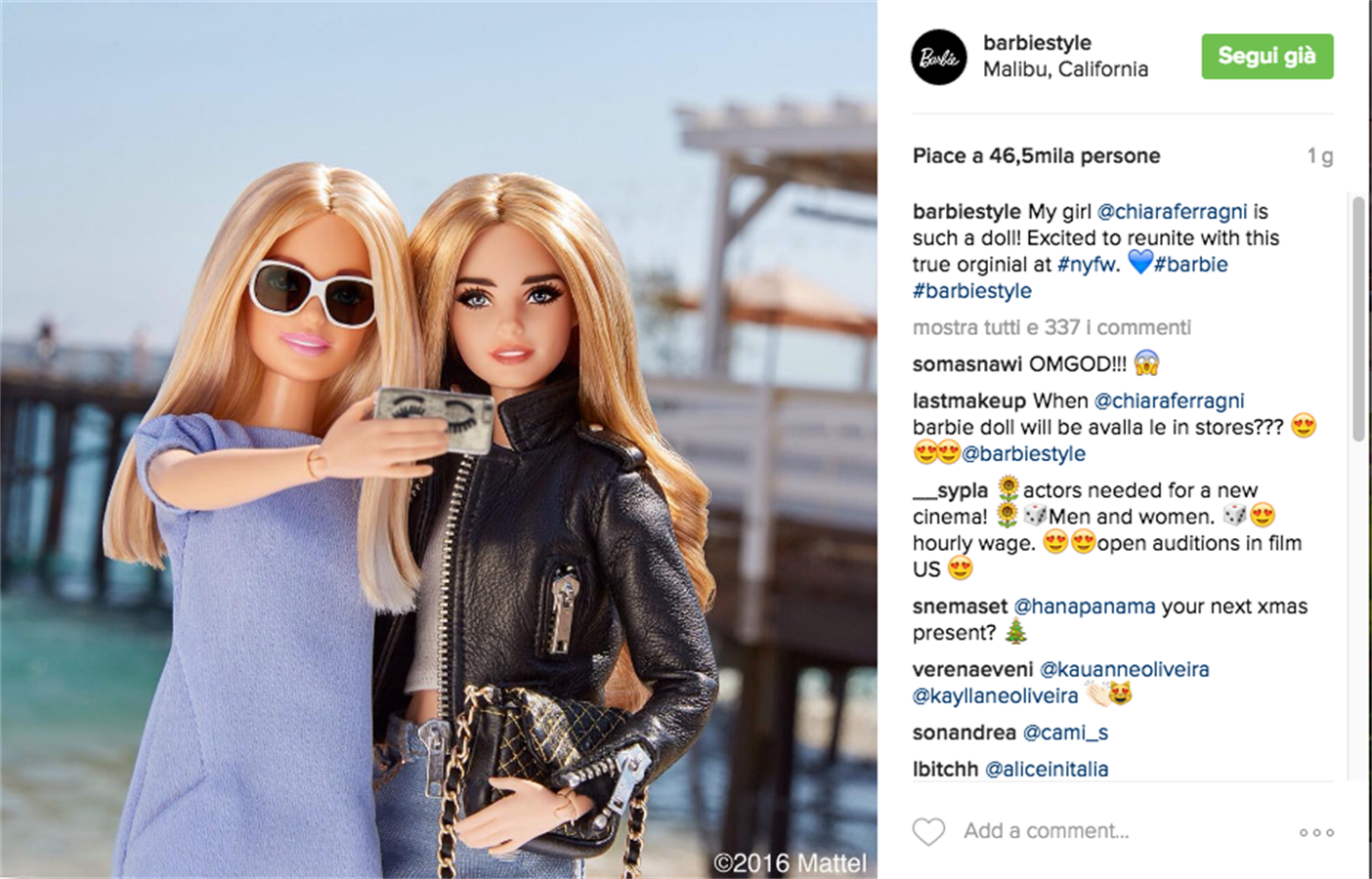Click the @hanapanama mention

click(x=1085, y=607)
